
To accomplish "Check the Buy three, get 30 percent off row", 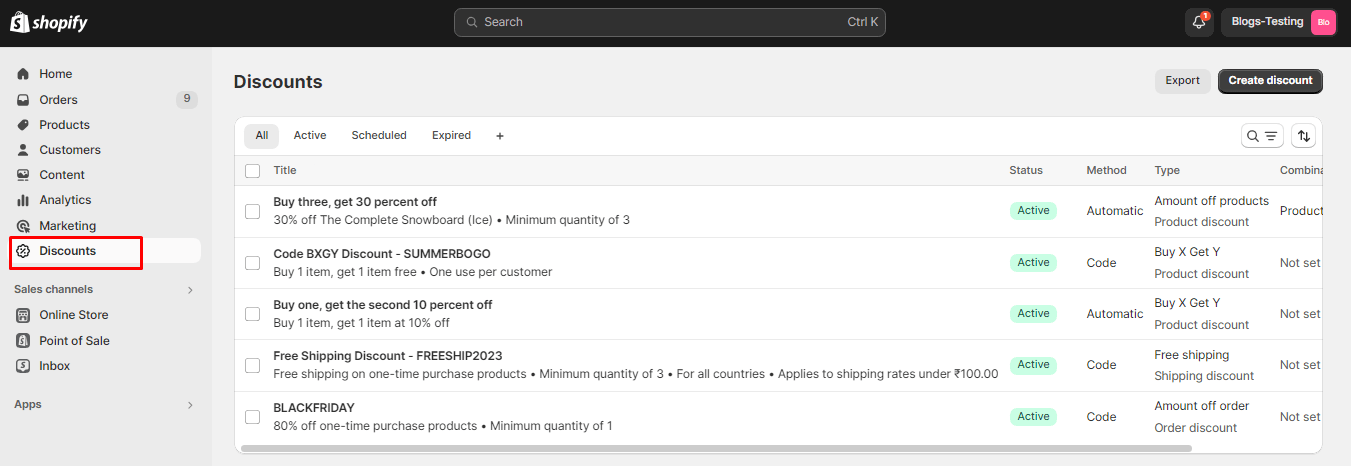I will [x=253, y=211].
